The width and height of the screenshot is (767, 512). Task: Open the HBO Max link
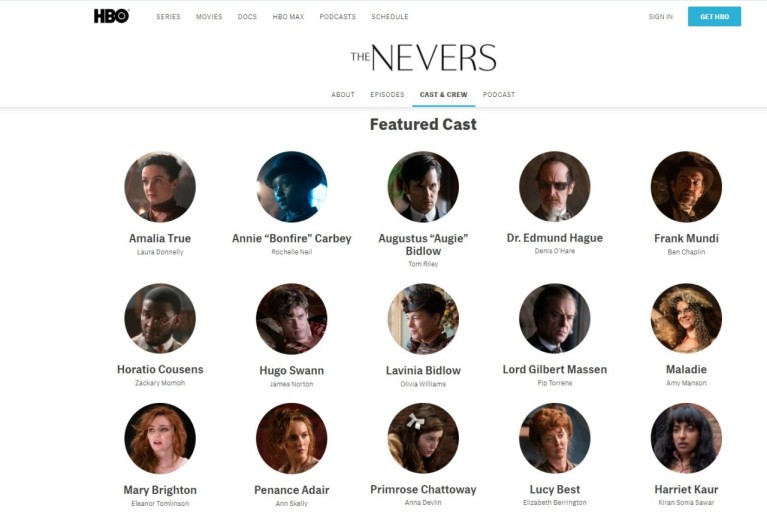[288, 17]
